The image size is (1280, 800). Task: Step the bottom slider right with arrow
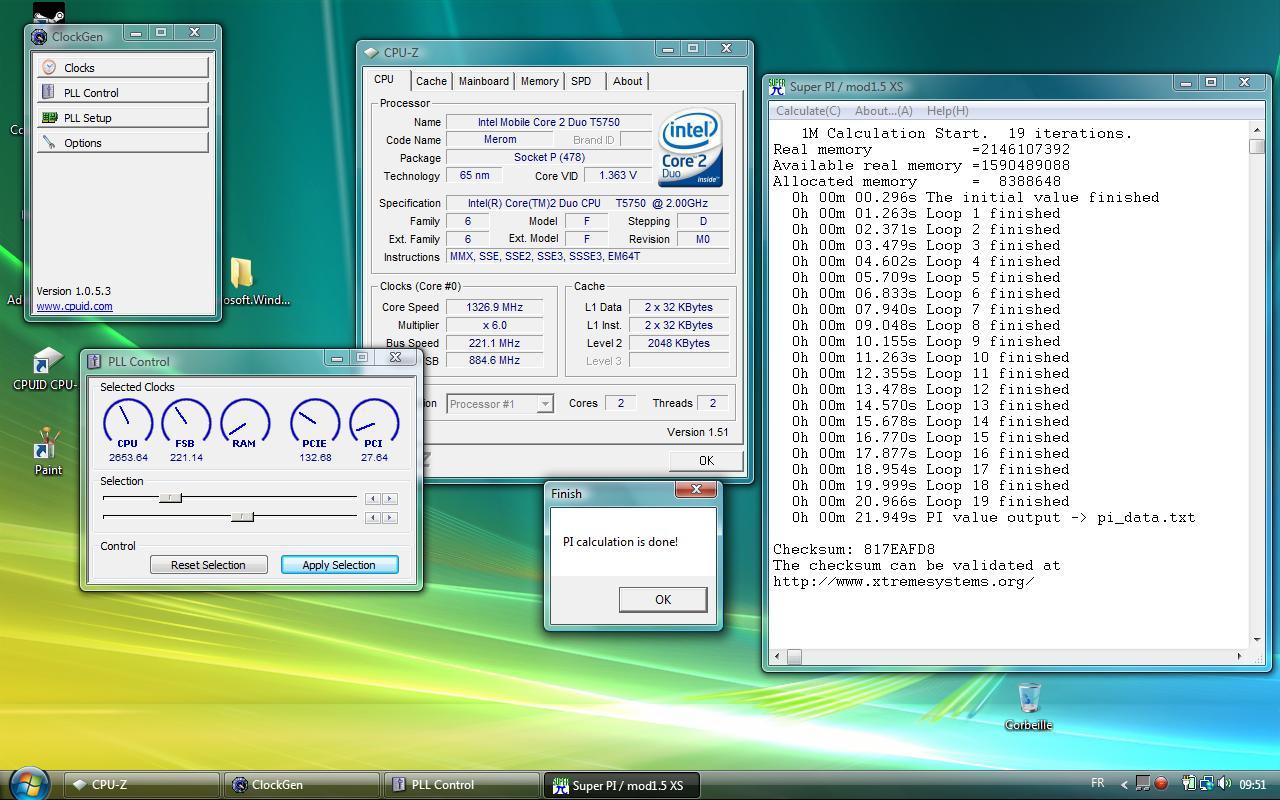point(390,517)
